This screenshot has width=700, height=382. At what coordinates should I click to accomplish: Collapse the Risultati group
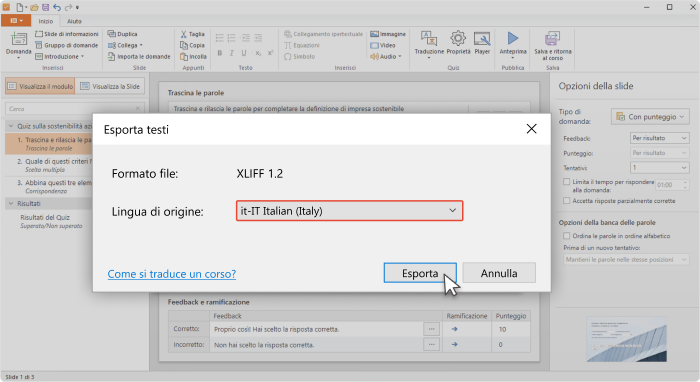coord(11,203)
